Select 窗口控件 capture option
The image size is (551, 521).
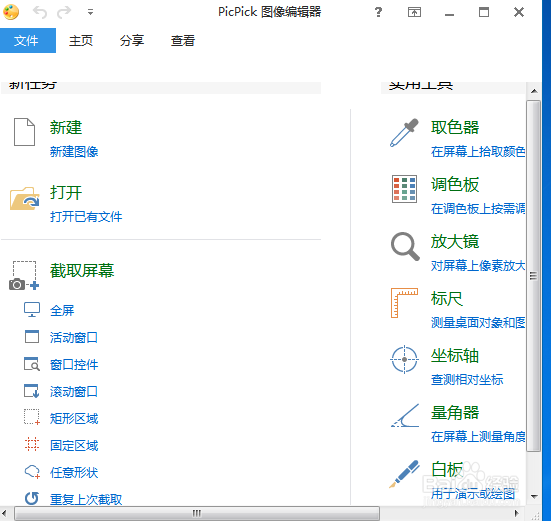click(x=74, y=364)
